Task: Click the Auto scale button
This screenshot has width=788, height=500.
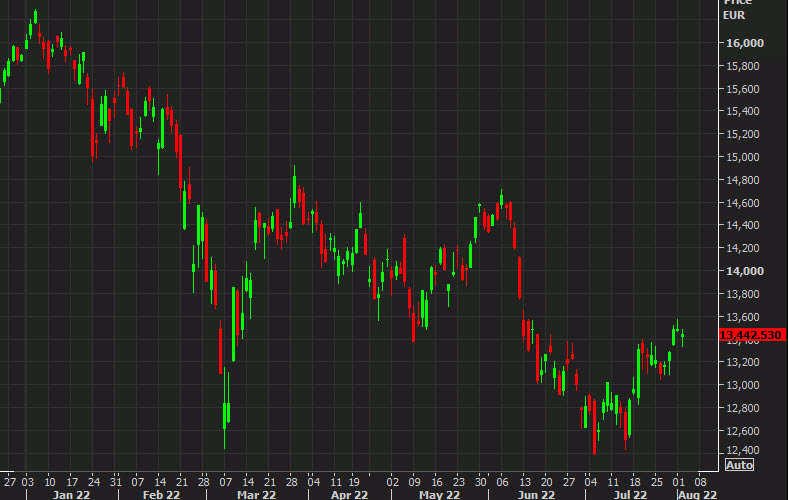Action: (739, 465)
